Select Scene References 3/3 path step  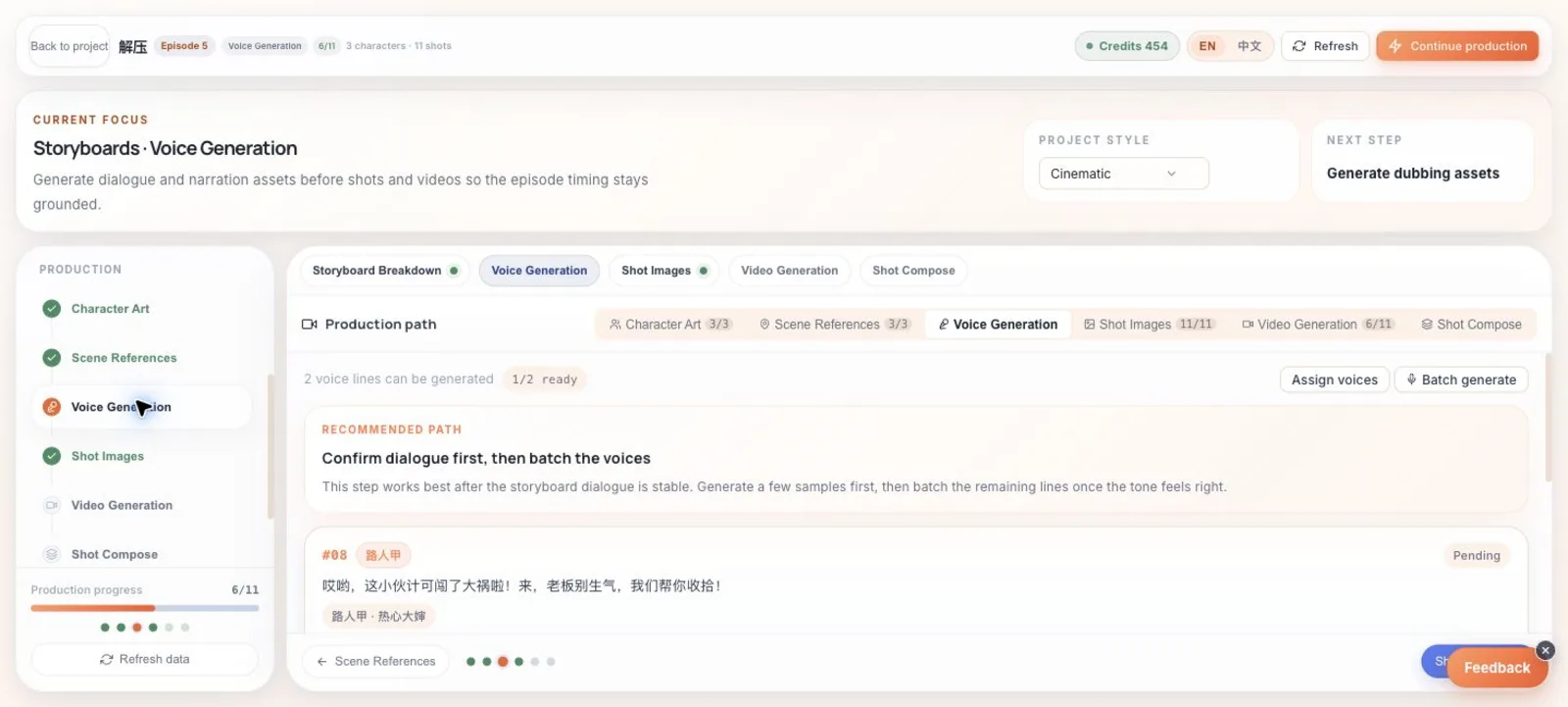coord(835,325)
